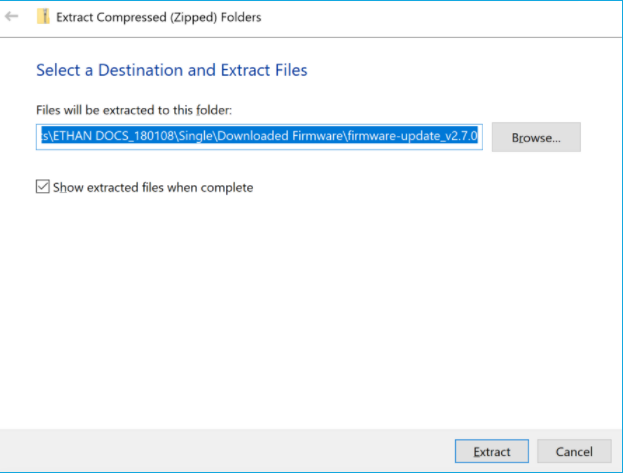Click the Files will be extracted label
The width and height of the screenshot is (623, 473).
tap(133, 110)
